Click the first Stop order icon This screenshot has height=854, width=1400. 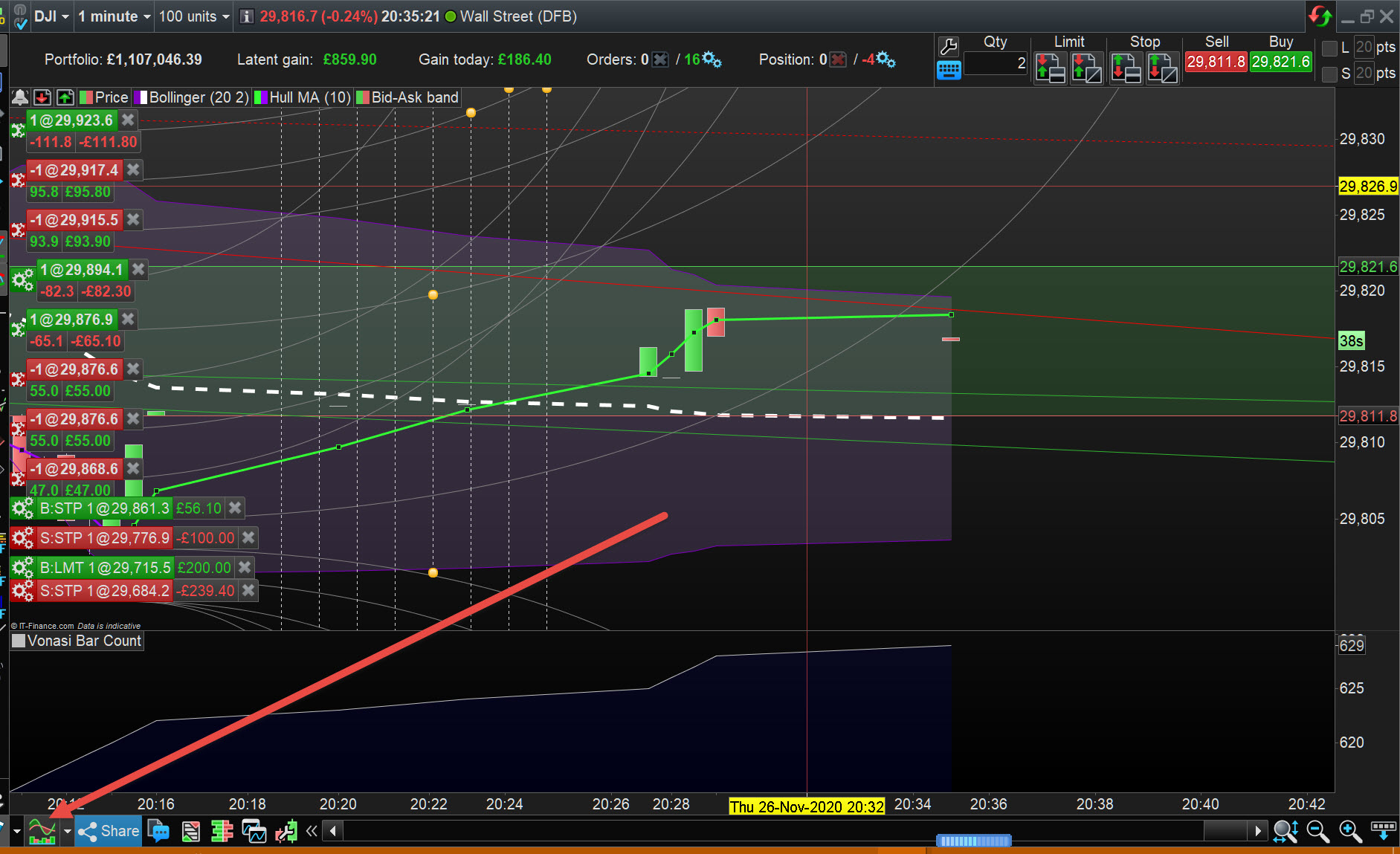(1126, 68)
